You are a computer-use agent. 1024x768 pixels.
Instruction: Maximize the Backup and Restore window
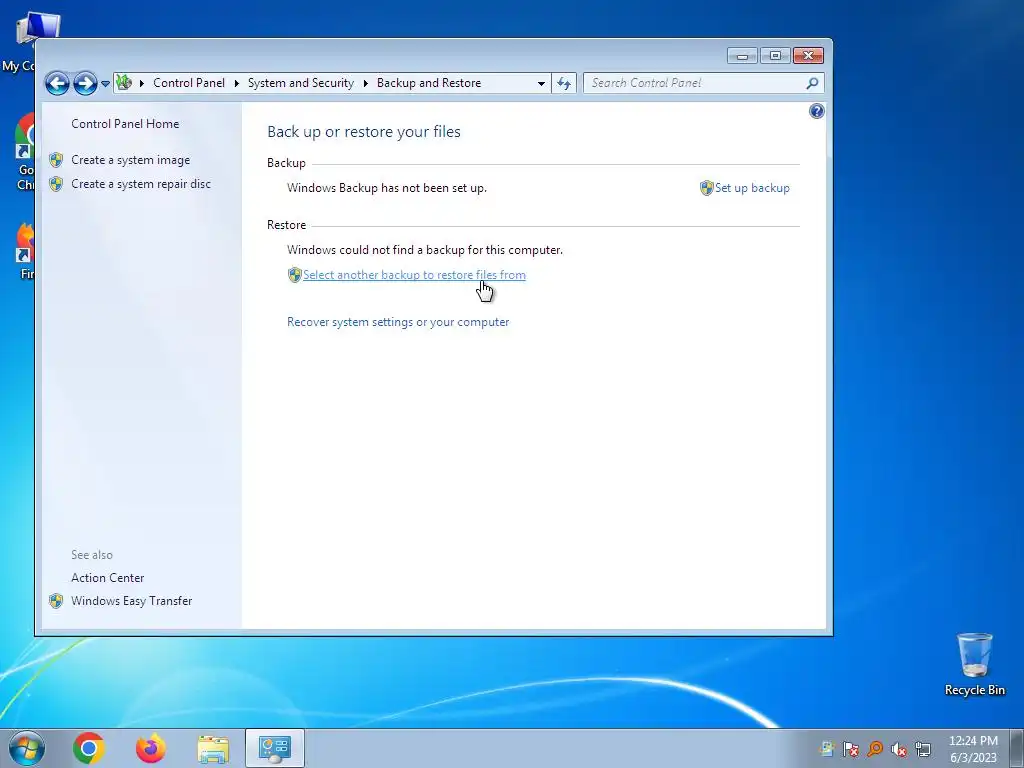pyautogui.click(x=775, y=56)
